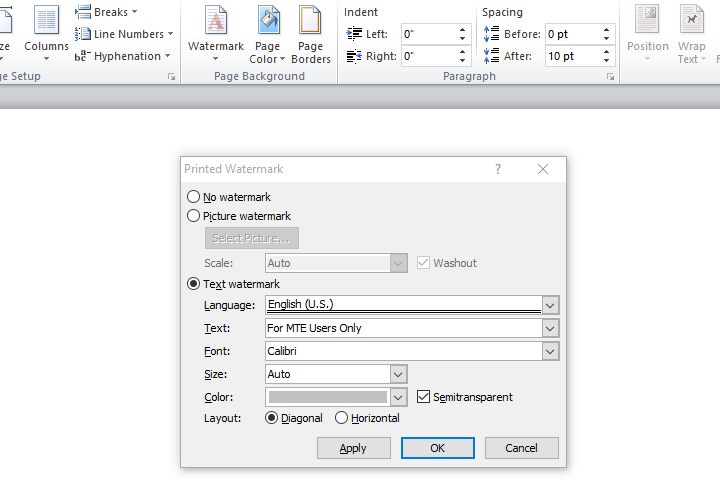This screenshot has height=500, width=720.
Task: Click the Indent Left icon
Action: 354,34
